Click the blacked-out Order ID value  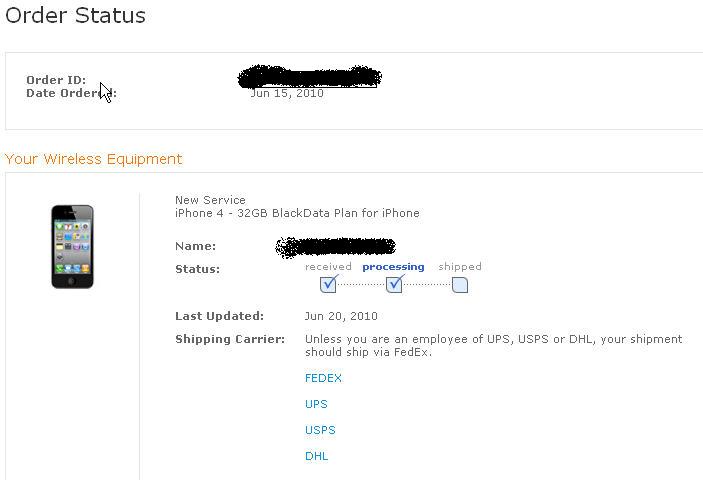(x=310, y=77)
